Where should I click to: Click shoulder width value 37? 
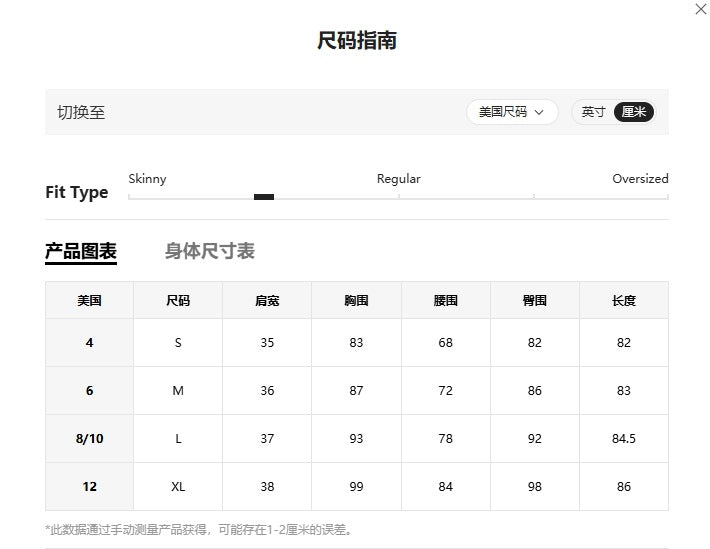267,439
